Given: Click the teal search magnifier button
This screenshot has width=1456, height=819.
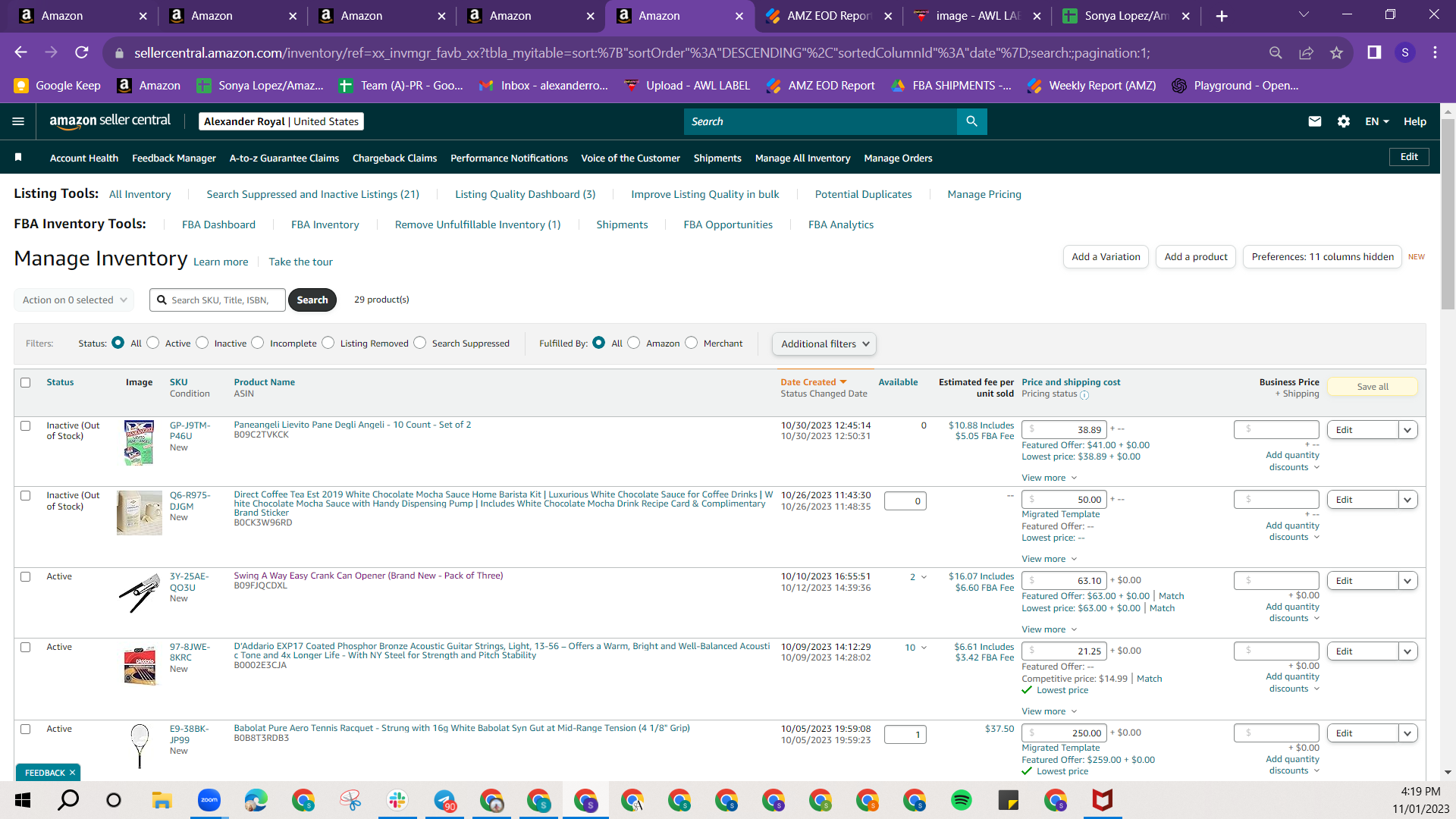Looking at the screenshot, I should pos(971,121).
